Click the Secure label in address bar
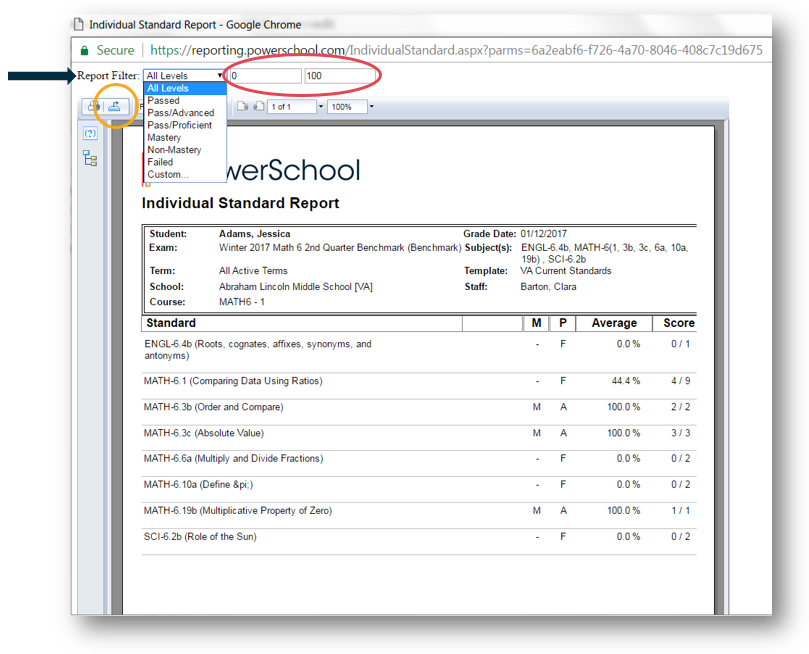Viewport: 809px width, 654px height. [x=115, y=50]
